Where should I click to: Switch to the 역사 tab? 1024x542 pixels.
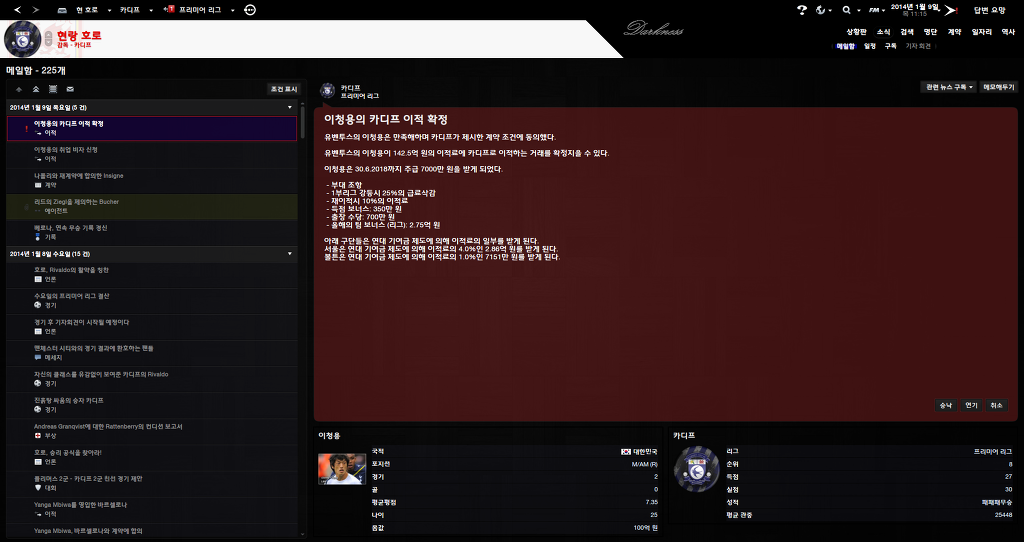point(1008,31)
